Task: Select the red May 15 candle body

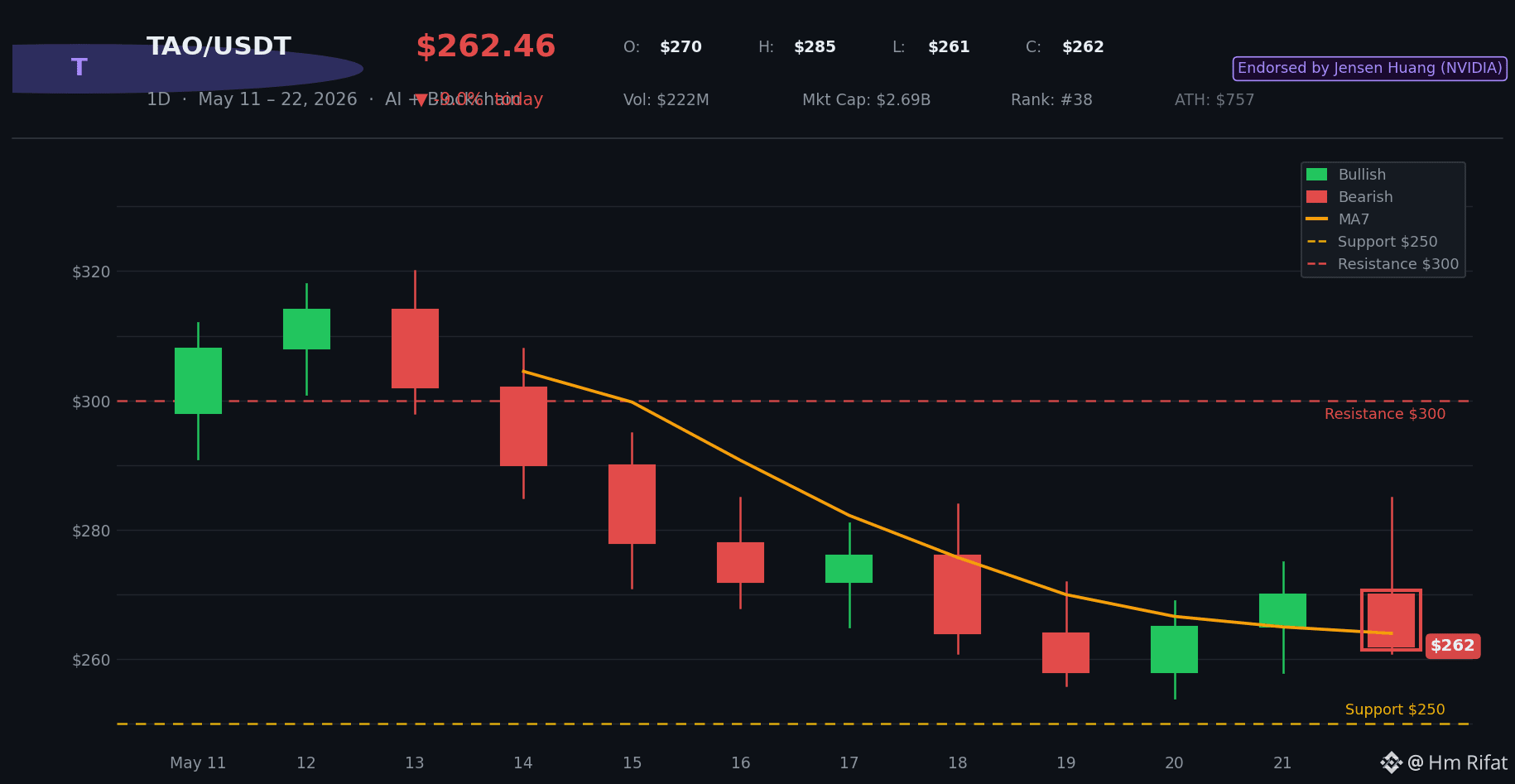Action: coord(632,504)
